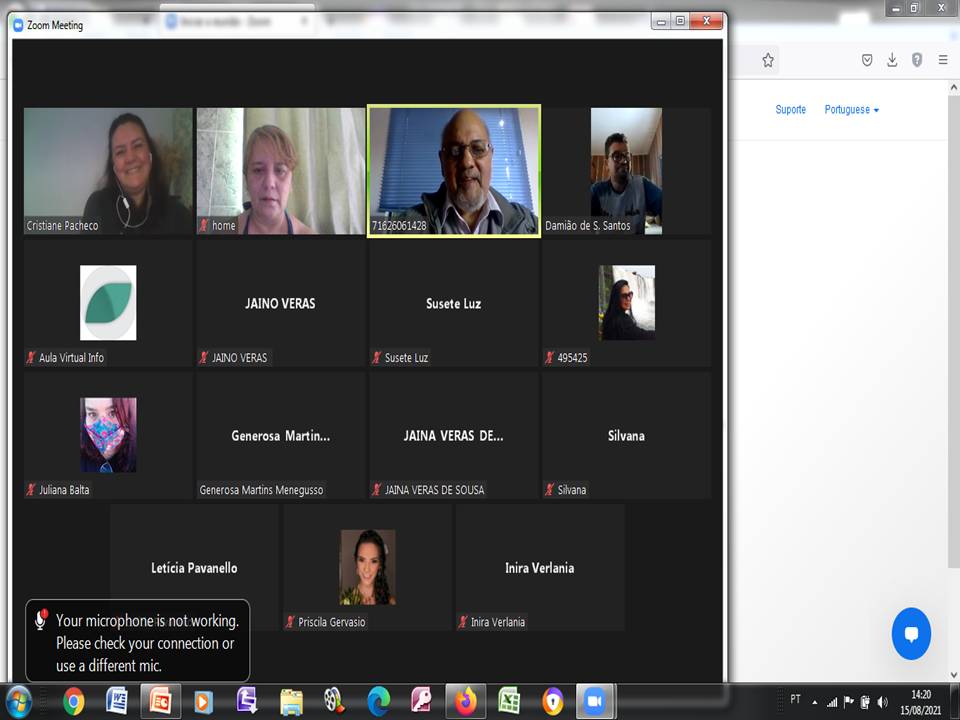Open the Windows Start menu
This screenshot has width=960, height=720.
tap(18, 702)
